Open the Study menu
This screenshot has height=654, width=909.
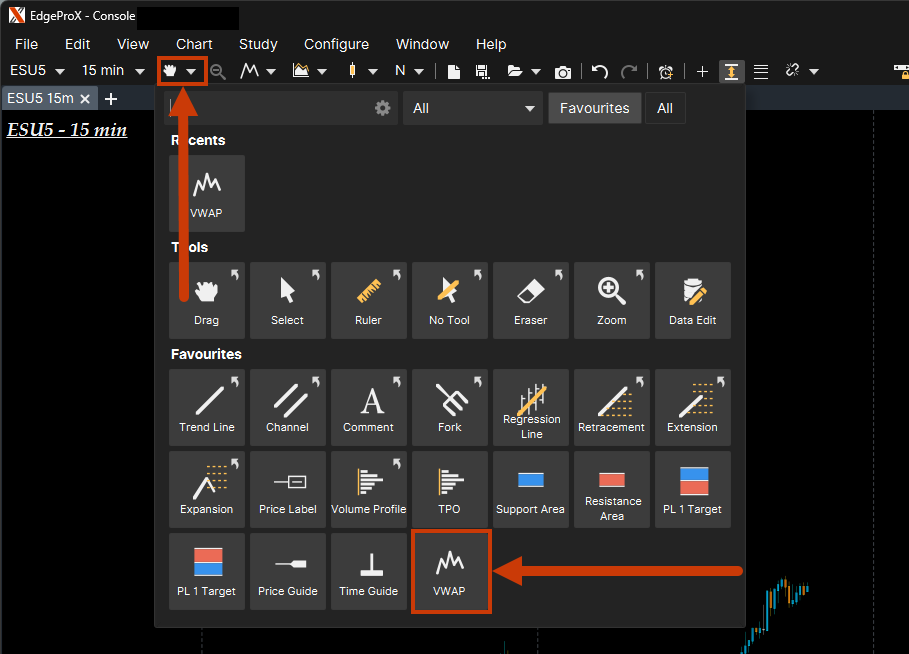tap(258, 44)
